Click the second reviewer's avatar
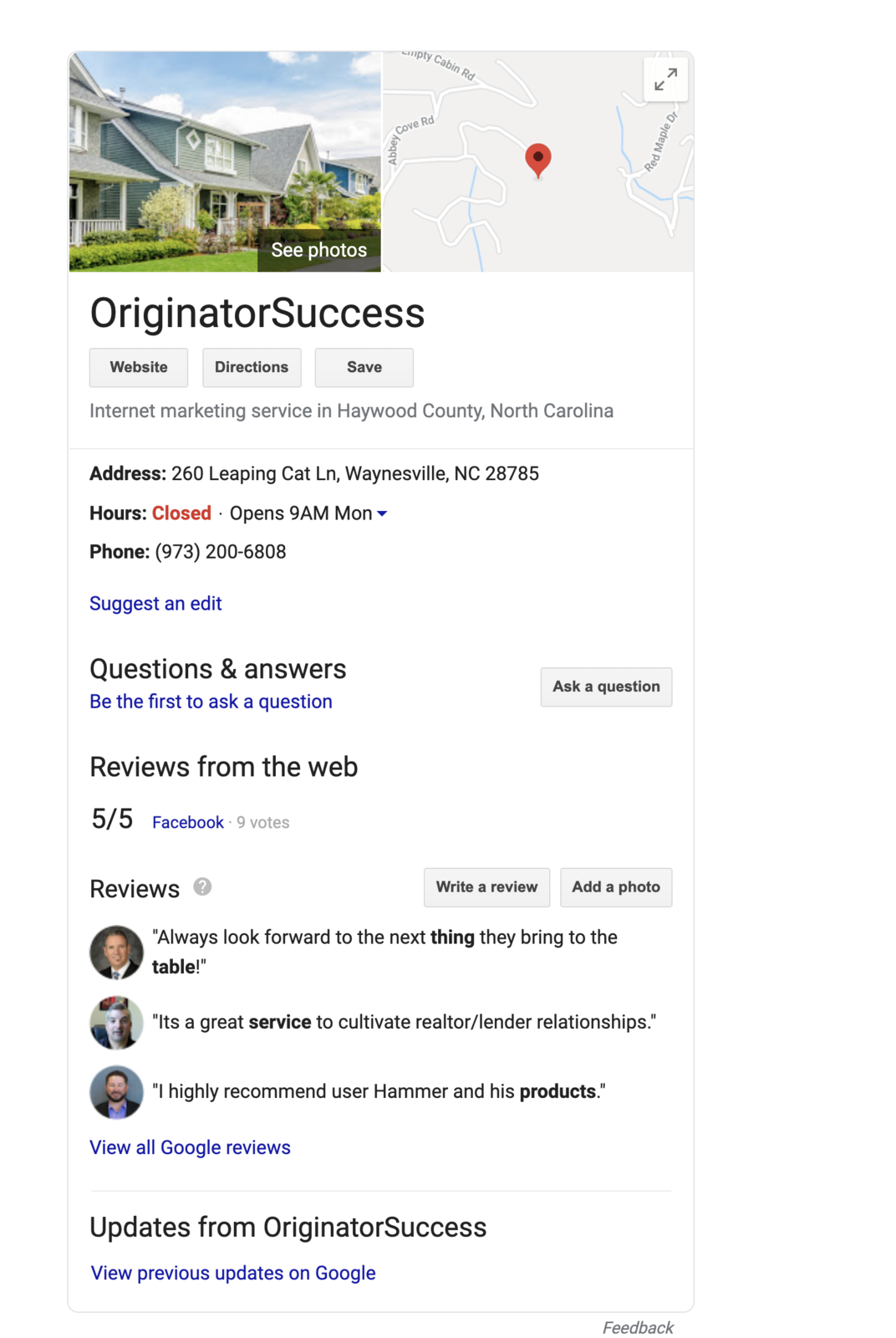Viewport: 896px width, 1338px height. click(x=116, y=1022)
